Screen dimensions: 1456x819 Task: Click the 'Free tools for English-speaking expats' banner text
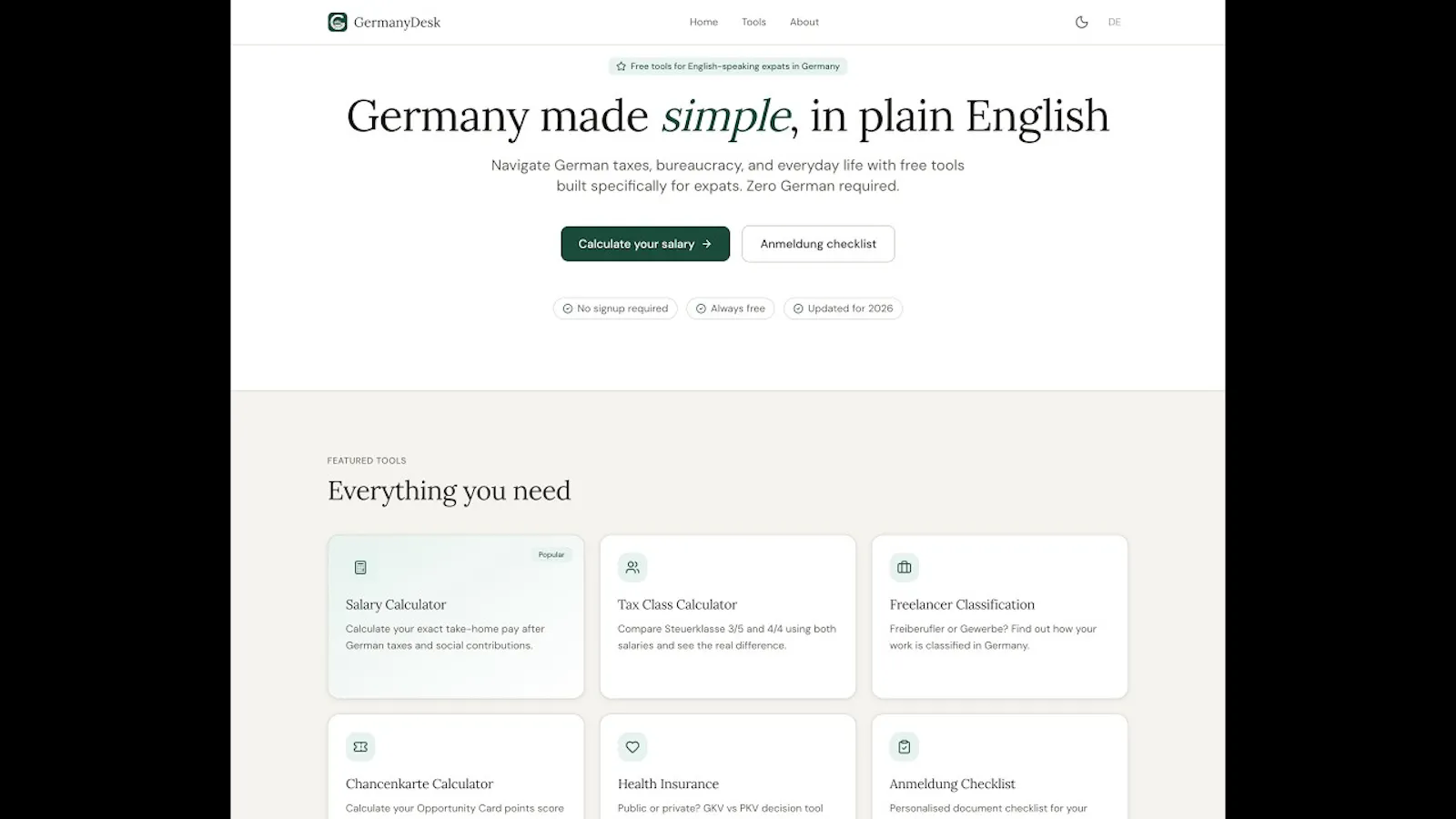(734, 66)
